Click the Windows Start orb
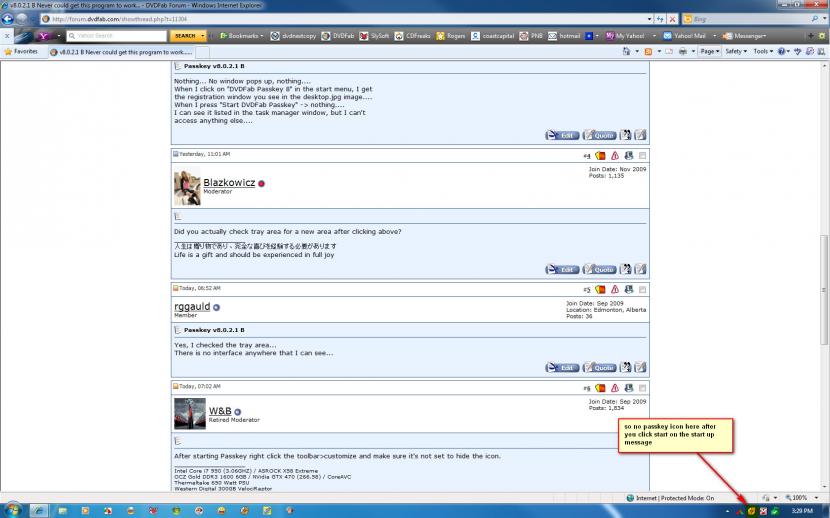 [x=13, y=510]
